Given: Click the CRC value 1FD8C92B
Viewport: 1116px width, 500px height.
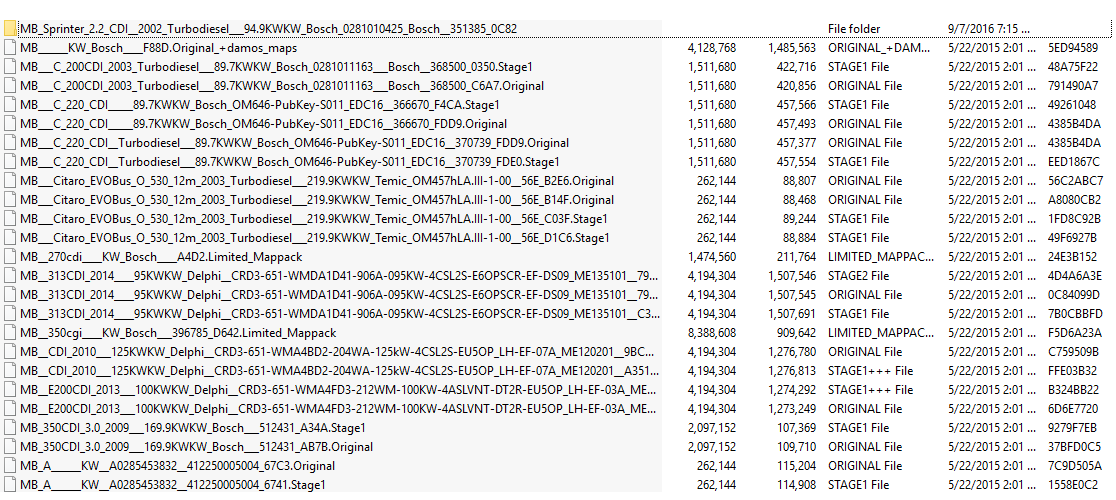Looking at the screenshot, I should (1073, 218).
